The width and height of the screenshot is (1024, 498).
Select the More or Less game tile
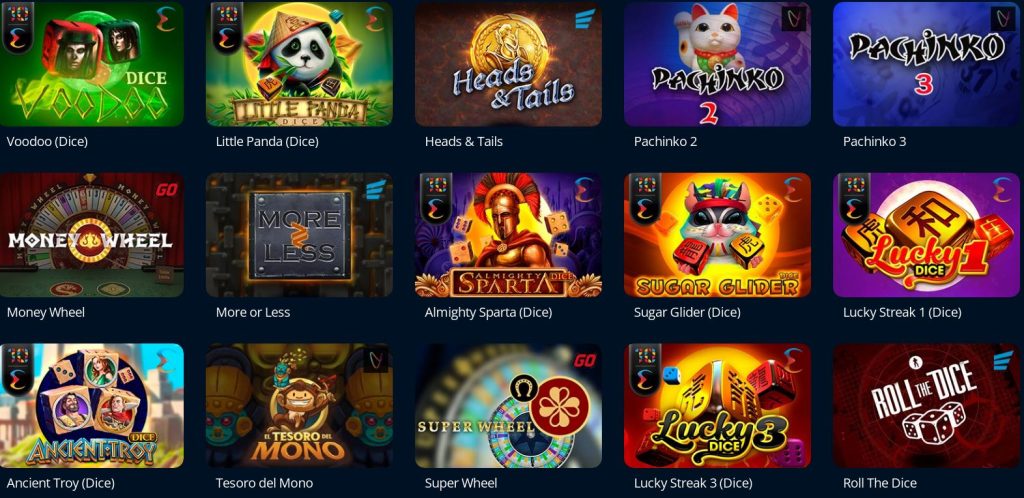(299, 235)
